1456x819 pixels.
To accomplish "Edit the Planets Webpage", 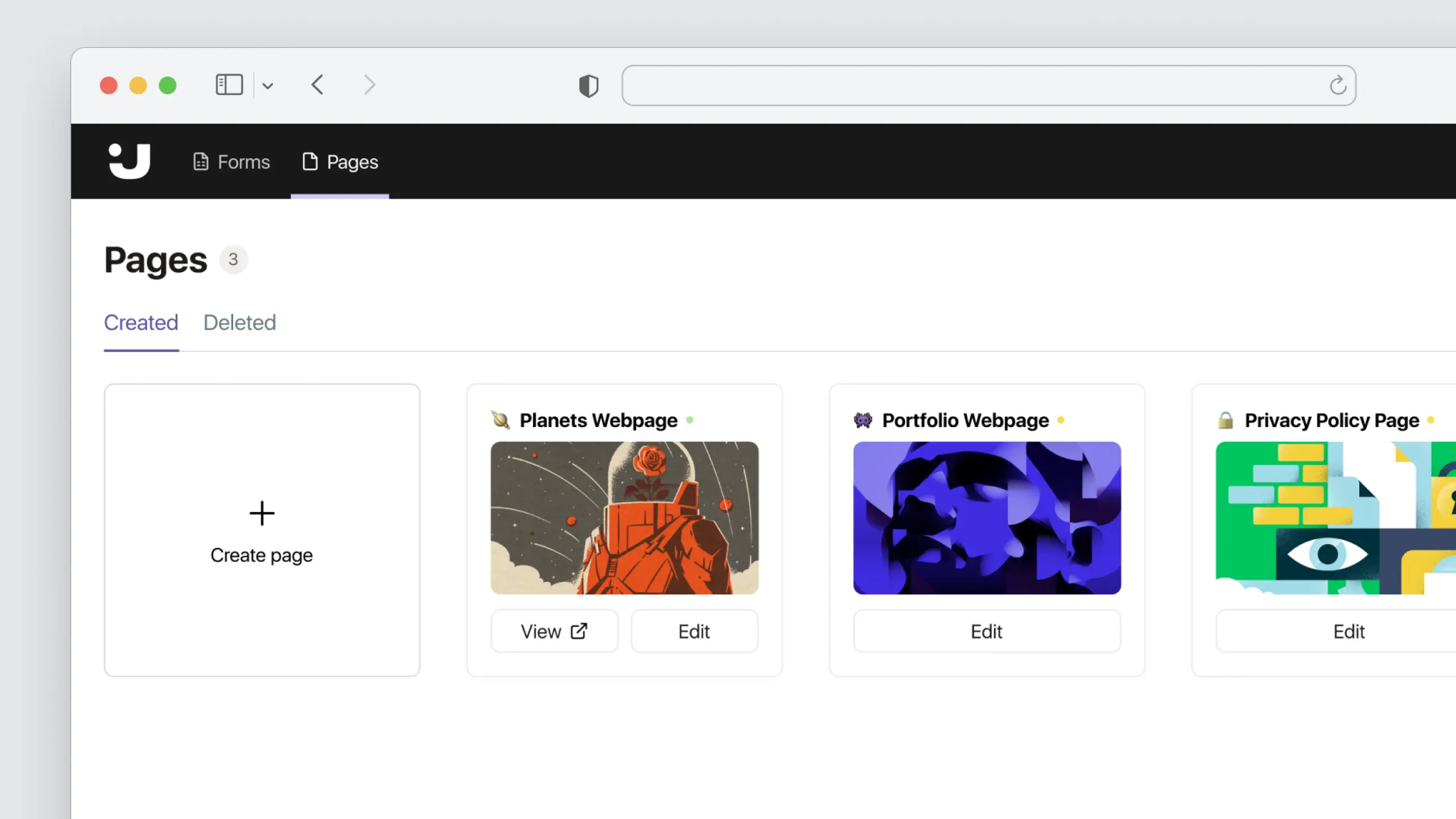I will click(x=694, y=631).
